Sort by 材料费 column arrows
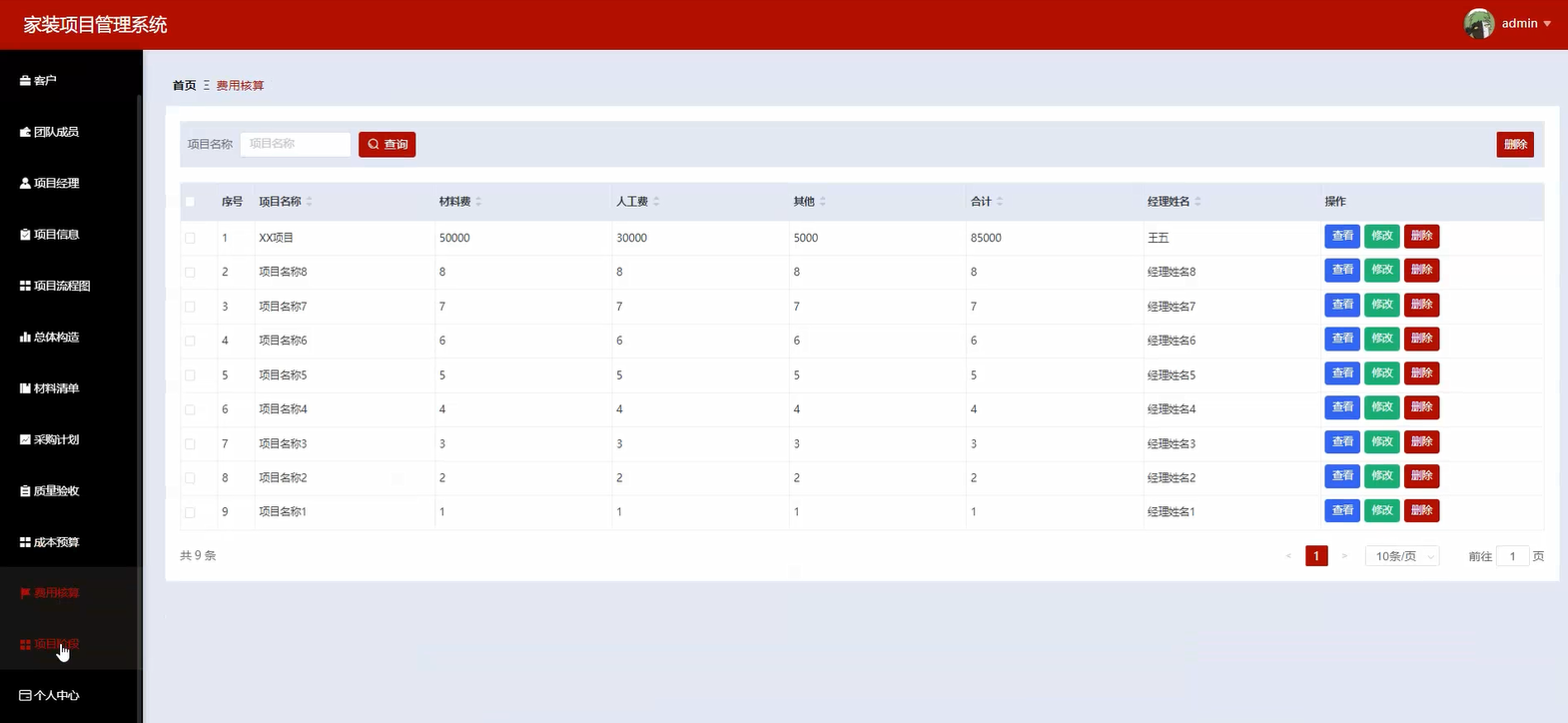 pyautogui.click(x=478, y=202)
